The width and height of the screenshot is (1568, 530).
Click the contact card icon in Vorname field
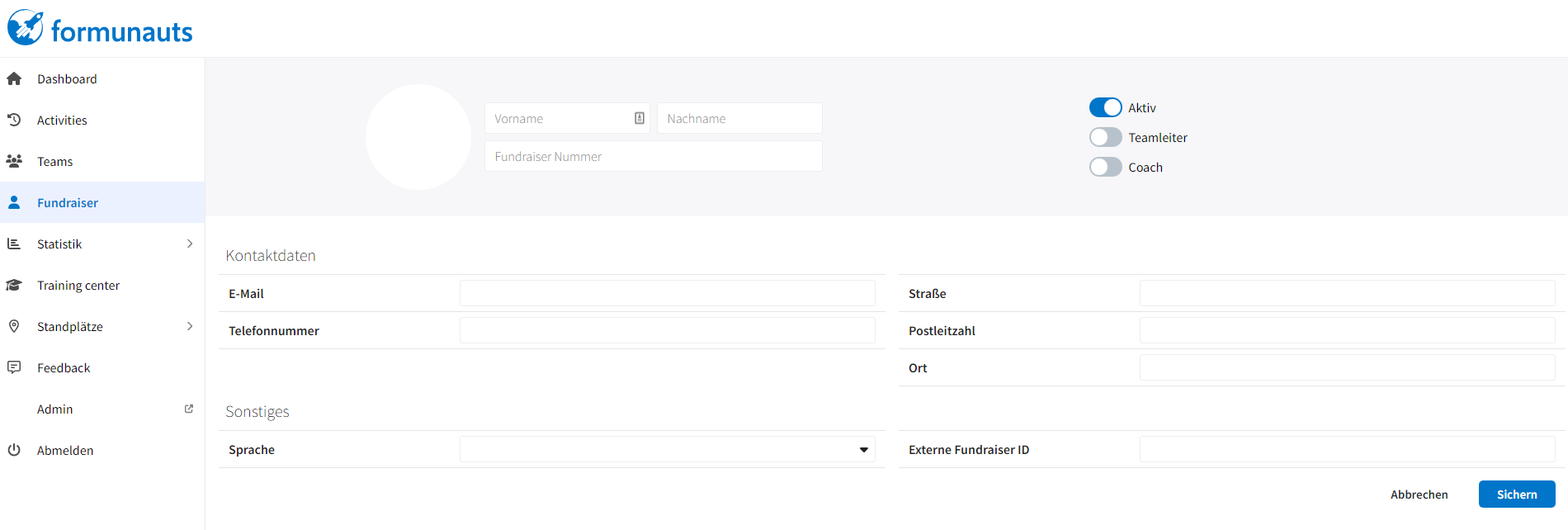[640, 118]
